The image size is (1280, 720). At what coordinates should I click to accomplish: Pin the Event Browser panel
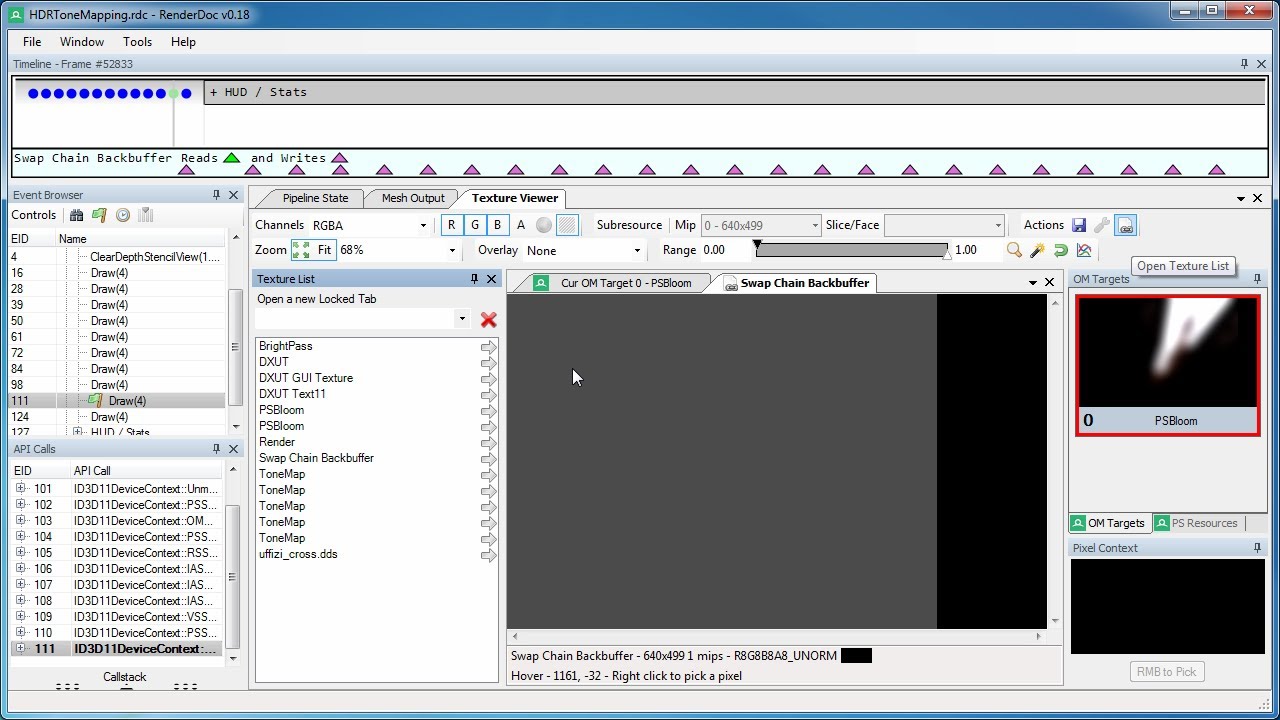click(216, 195)
